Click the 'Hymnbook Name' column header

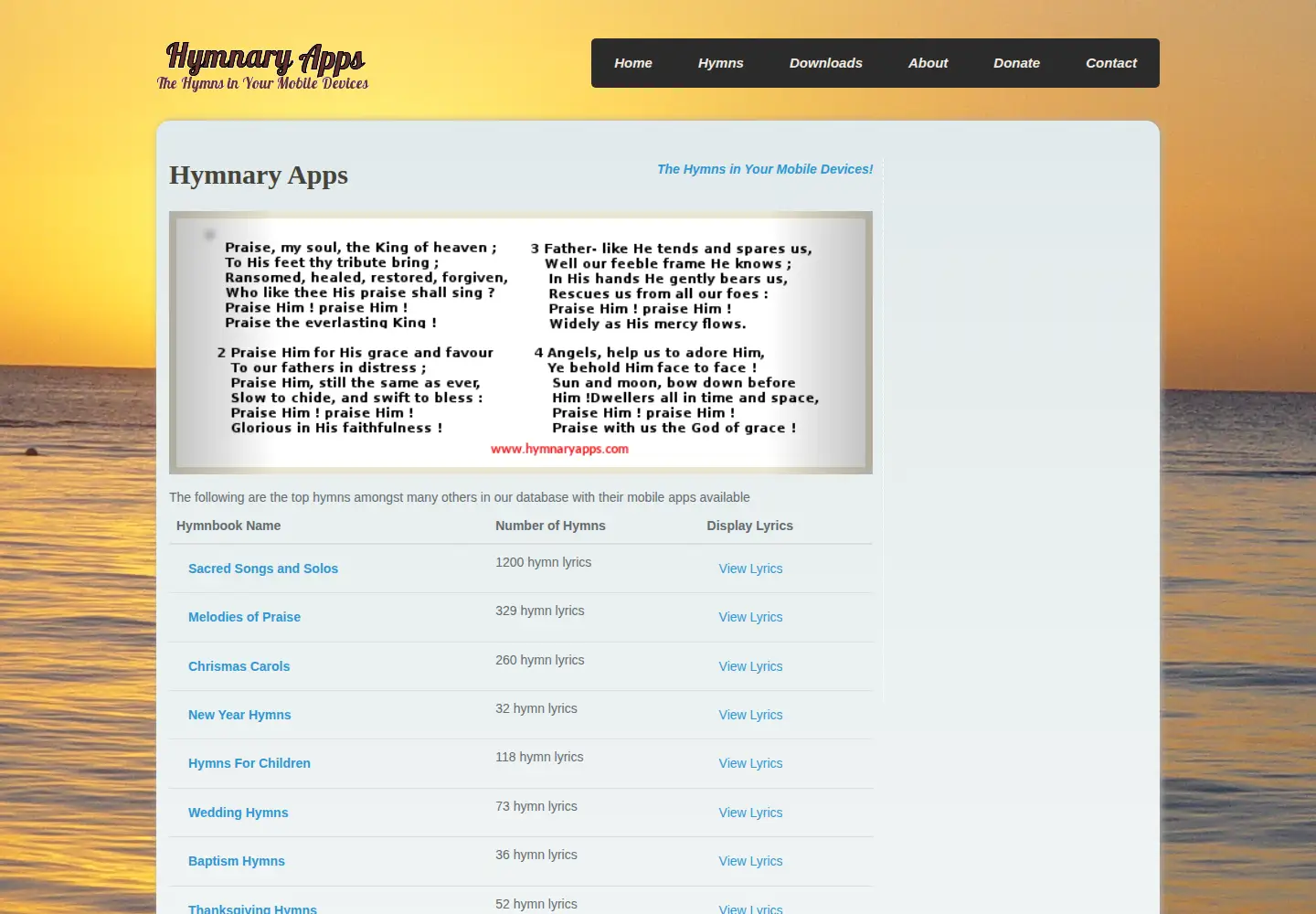pos(228,526)
